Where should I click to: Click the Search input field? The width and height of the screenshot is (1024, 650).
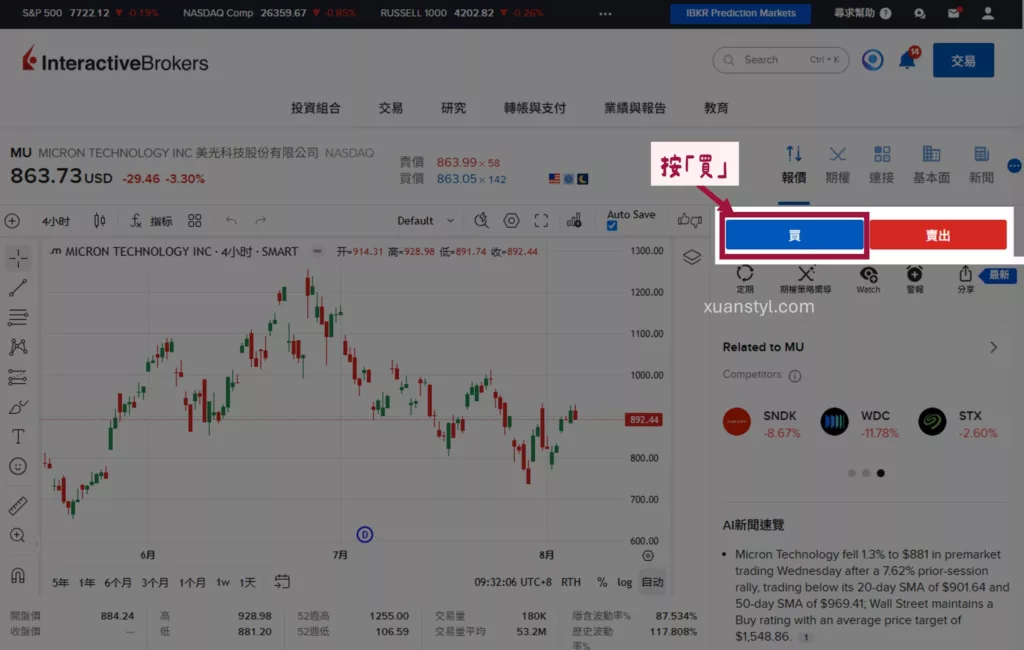point(780,59)
